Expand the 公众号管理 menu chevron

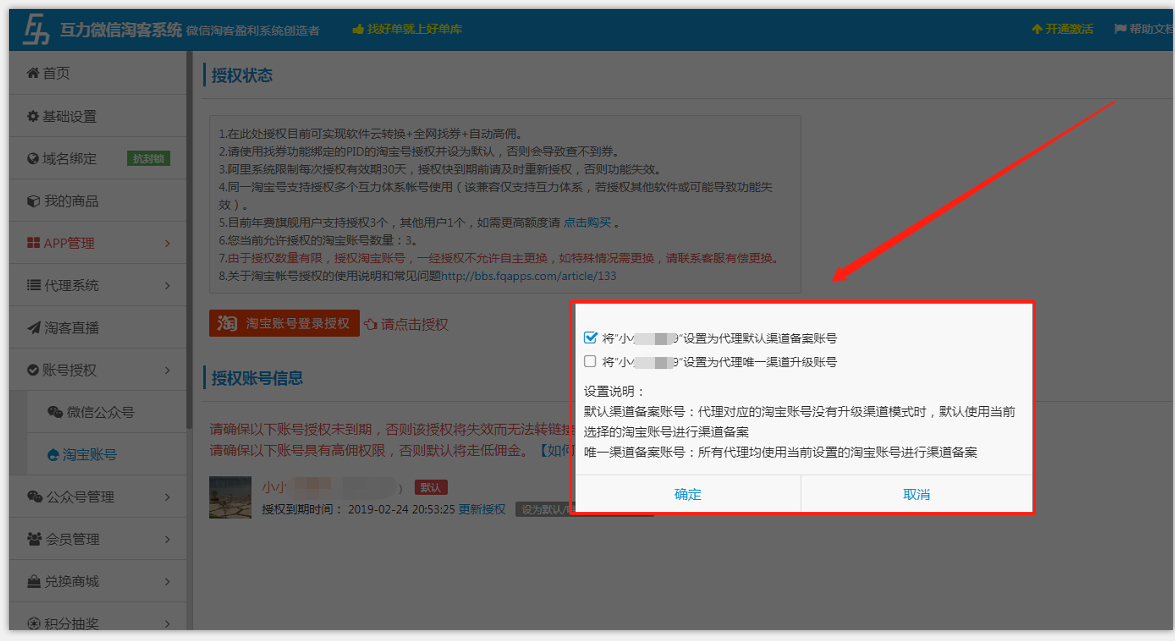coord(167,496)
